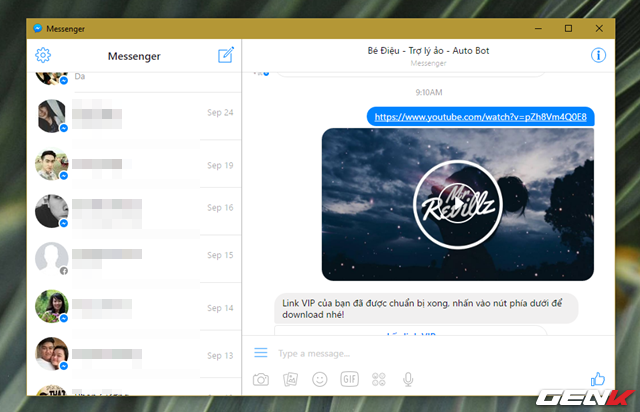Attach a photo from gallery
The width and height of the screenshot is (640, 412).
(290, 379)
